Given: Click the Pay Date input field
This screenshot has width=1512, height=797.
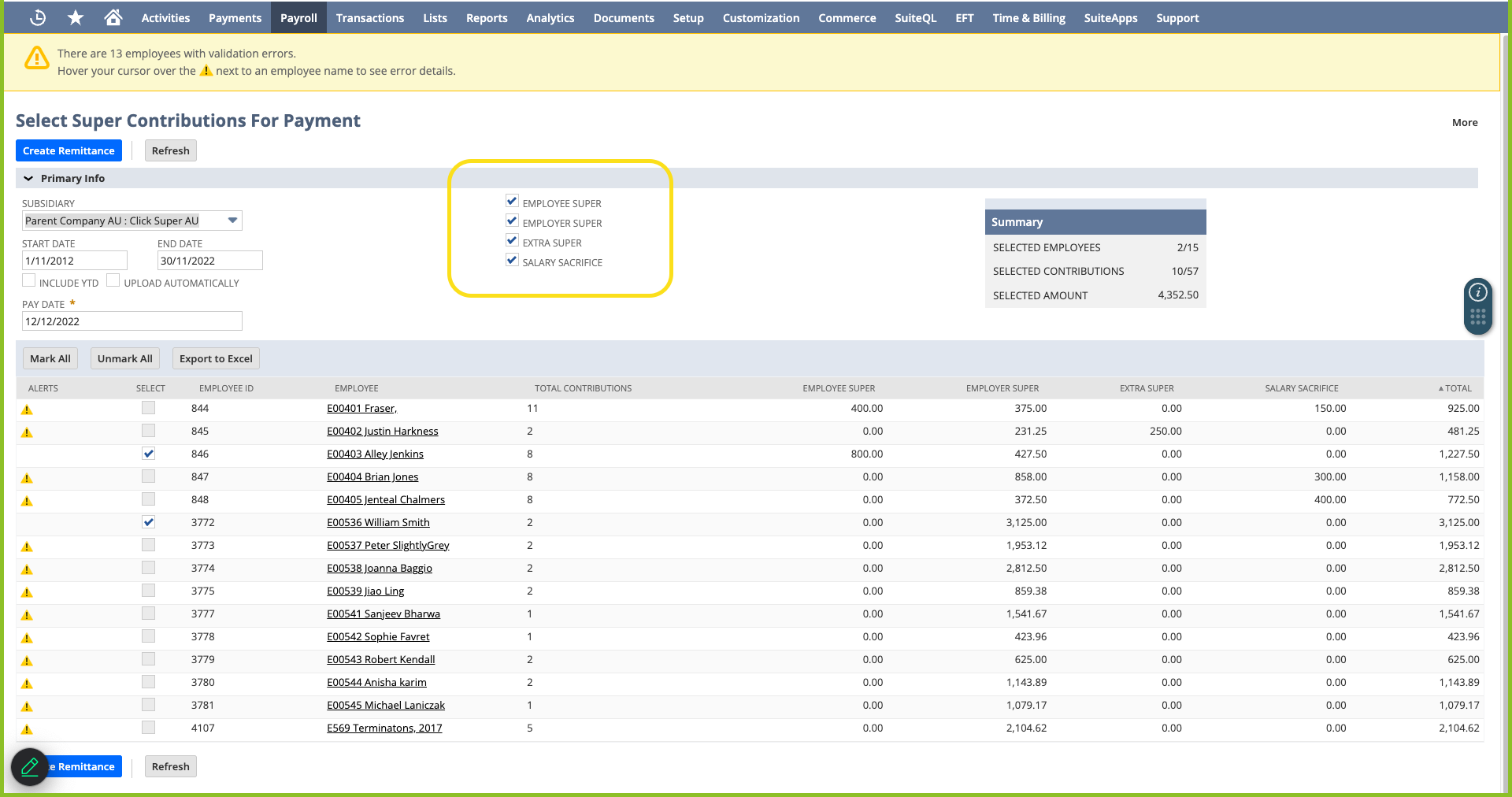Looking at the screenshot, I should pyautogui.click(x=132, y=321).
